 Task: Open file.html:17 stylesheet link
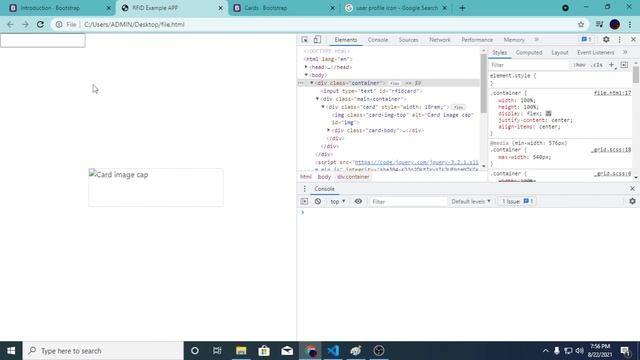(x=612, y=93)
